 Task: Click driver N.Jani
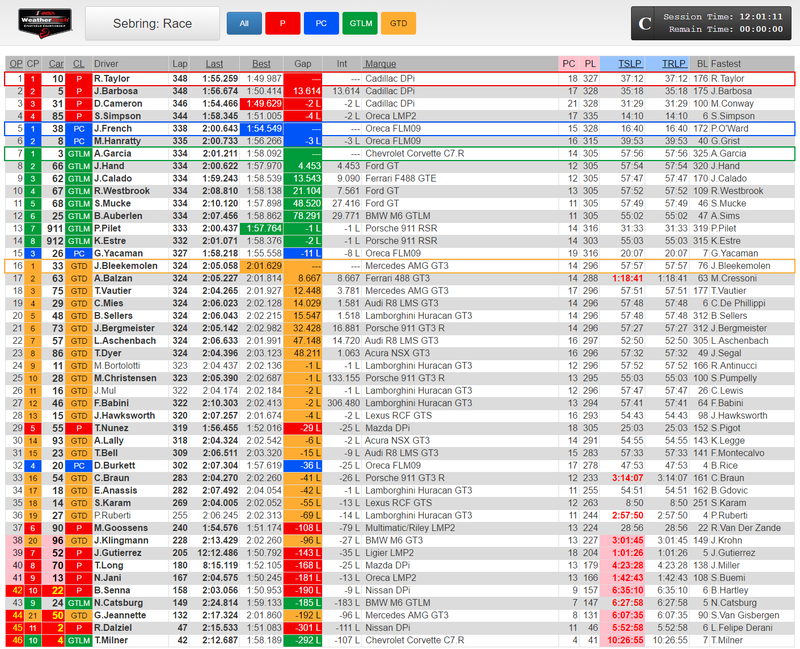click(x=108, y=579)
